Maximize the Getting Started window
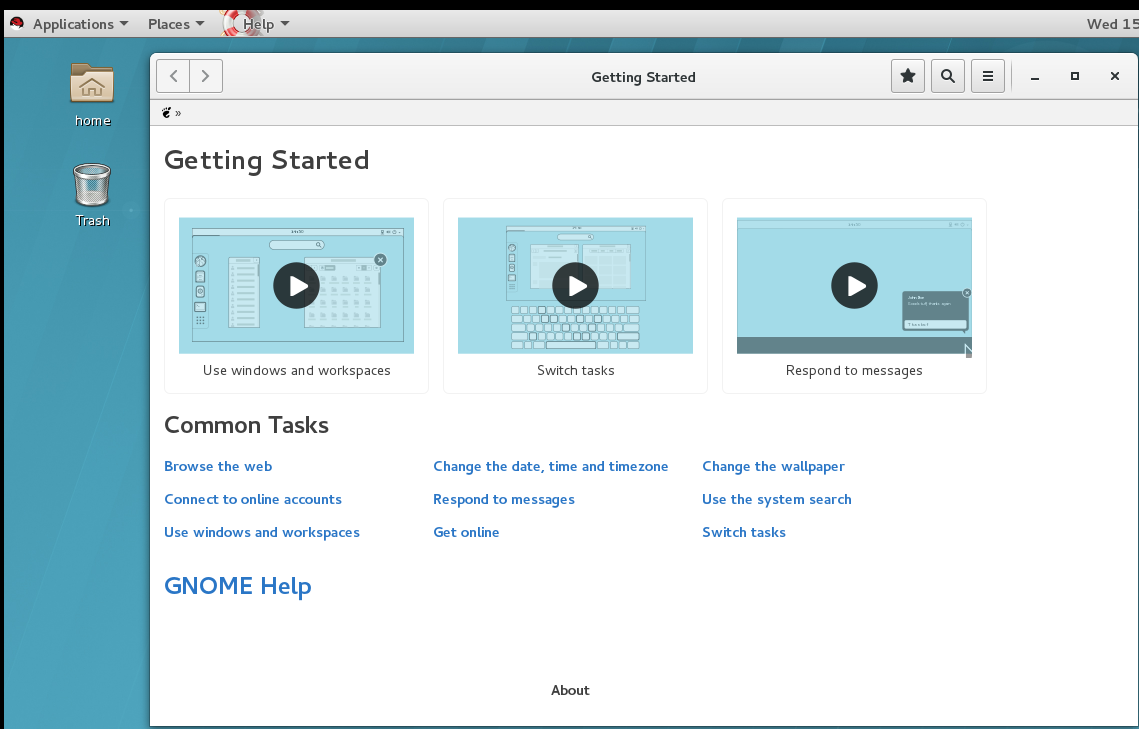 (x=1075, y=76)
